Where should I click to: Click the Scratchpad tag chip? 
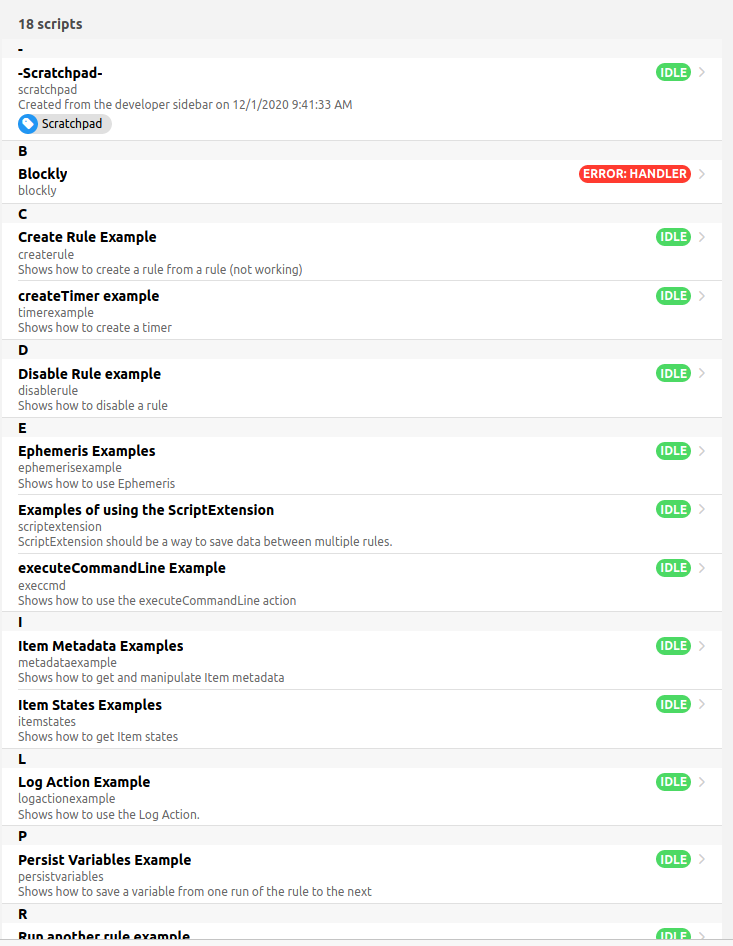click(65, 124)
